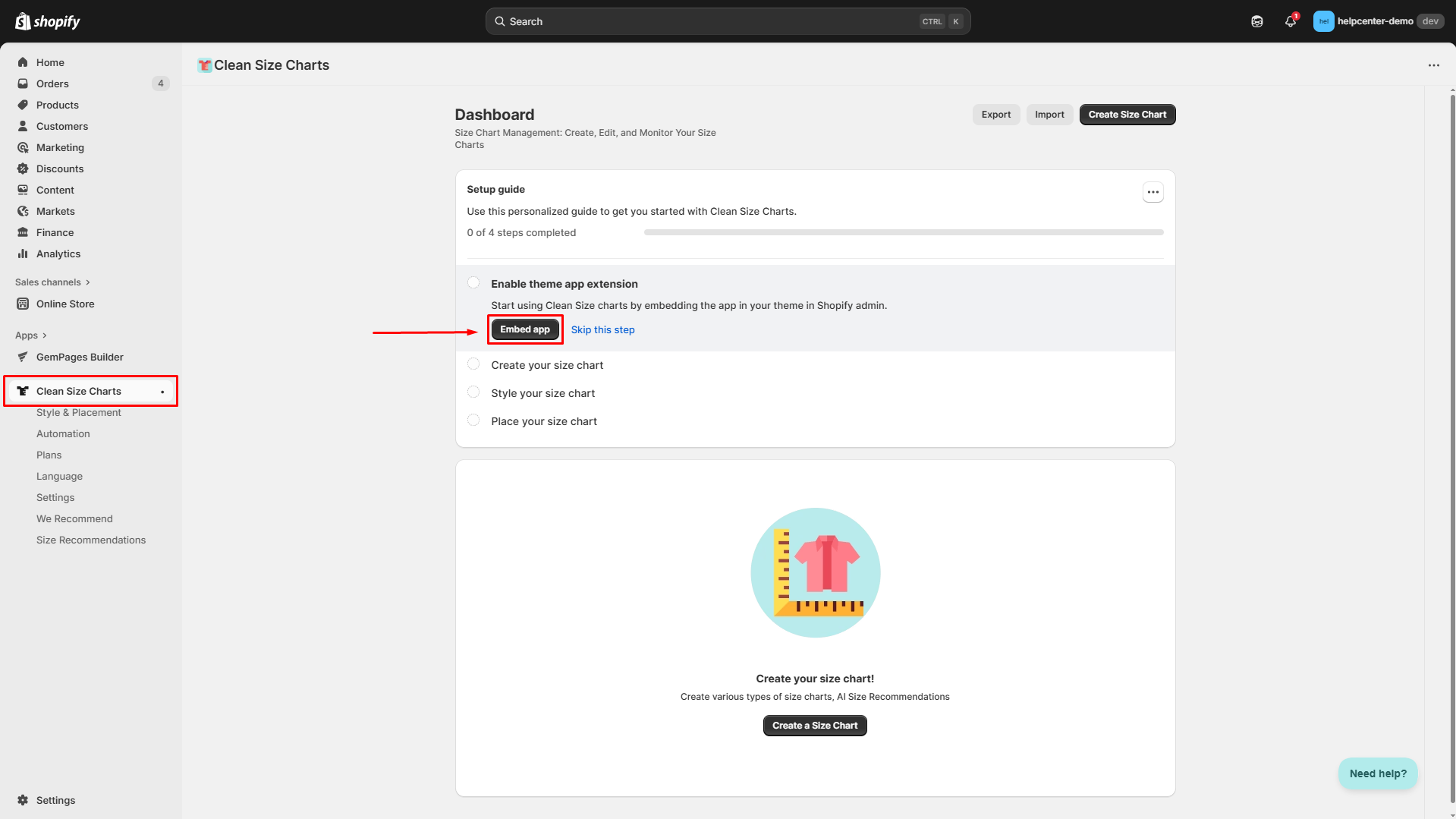Click the 'Create a Size Chart' button

tap(815, 726)
